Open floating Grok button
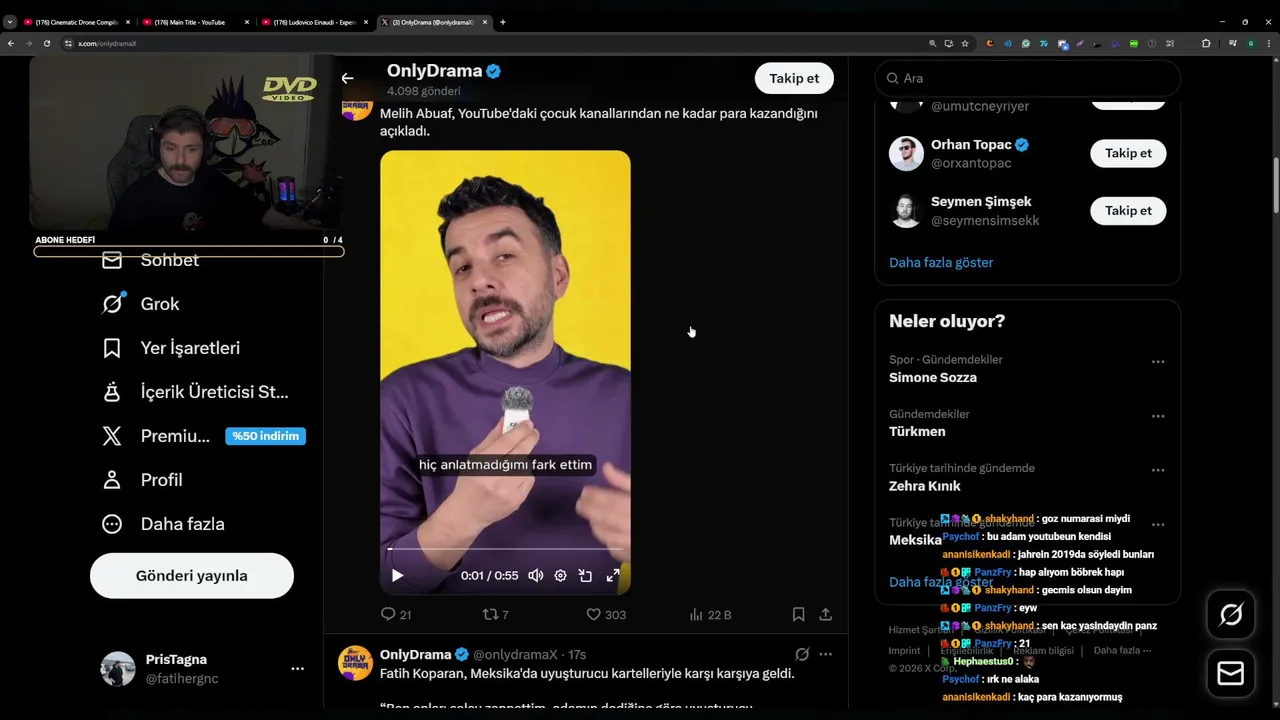 pos(1231,615)
